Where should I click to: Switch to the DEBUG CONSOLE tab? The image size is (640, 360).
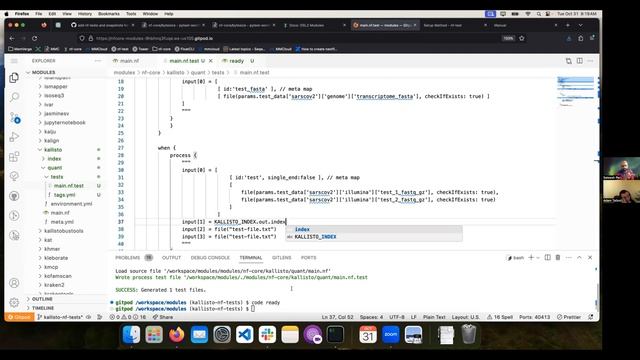(210, 258)
